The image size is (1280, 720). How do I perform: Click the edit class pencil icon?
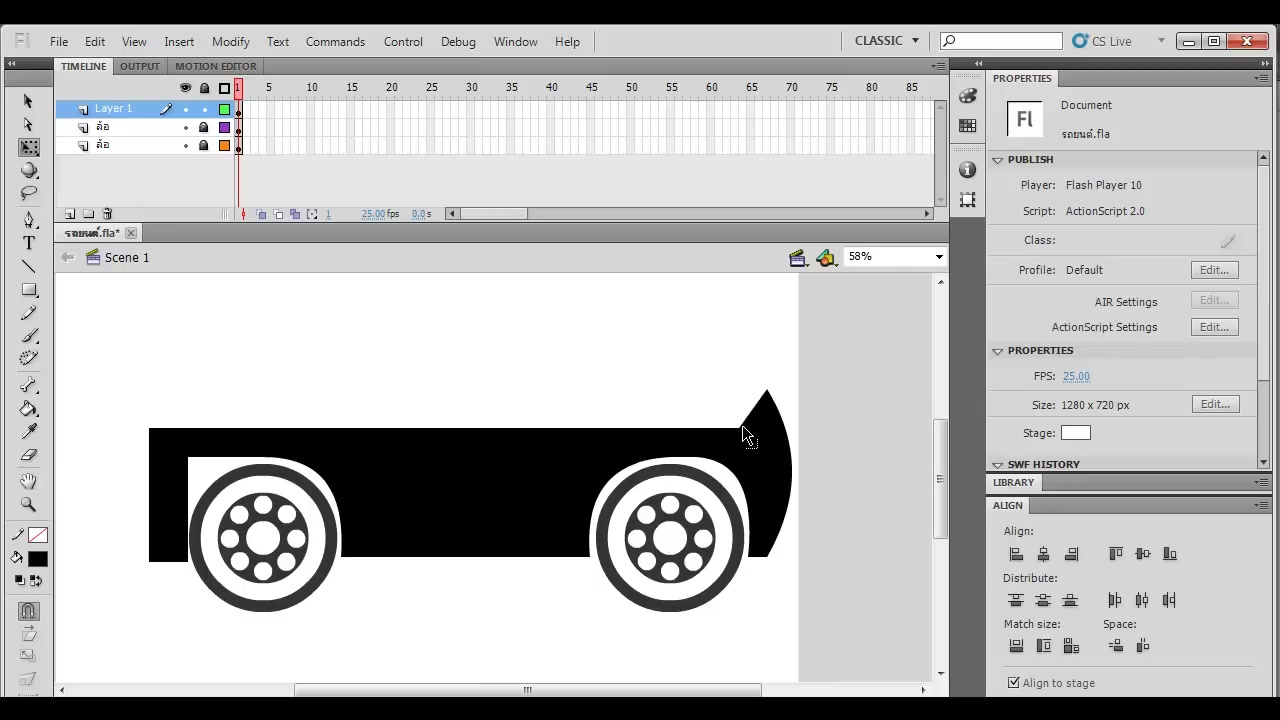tap(1228, 241)
